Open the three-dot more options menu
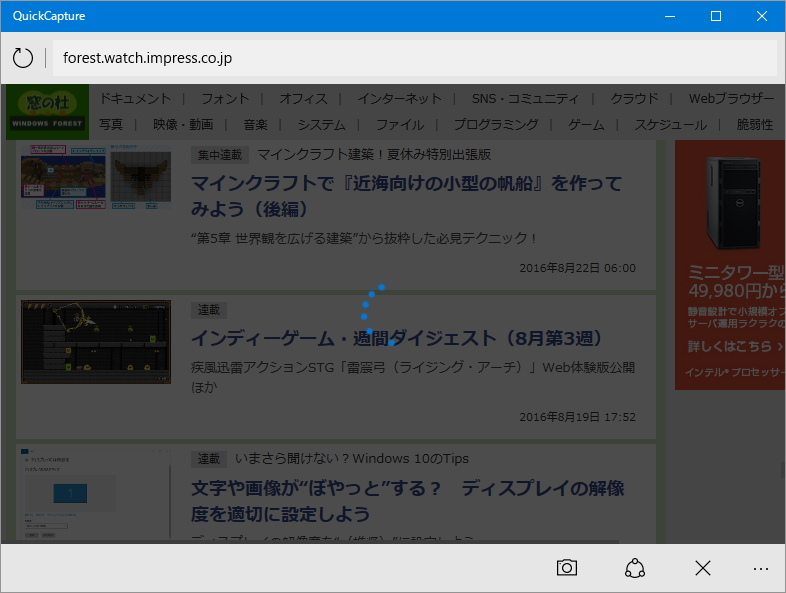The image size is (786, 593). 760,568
